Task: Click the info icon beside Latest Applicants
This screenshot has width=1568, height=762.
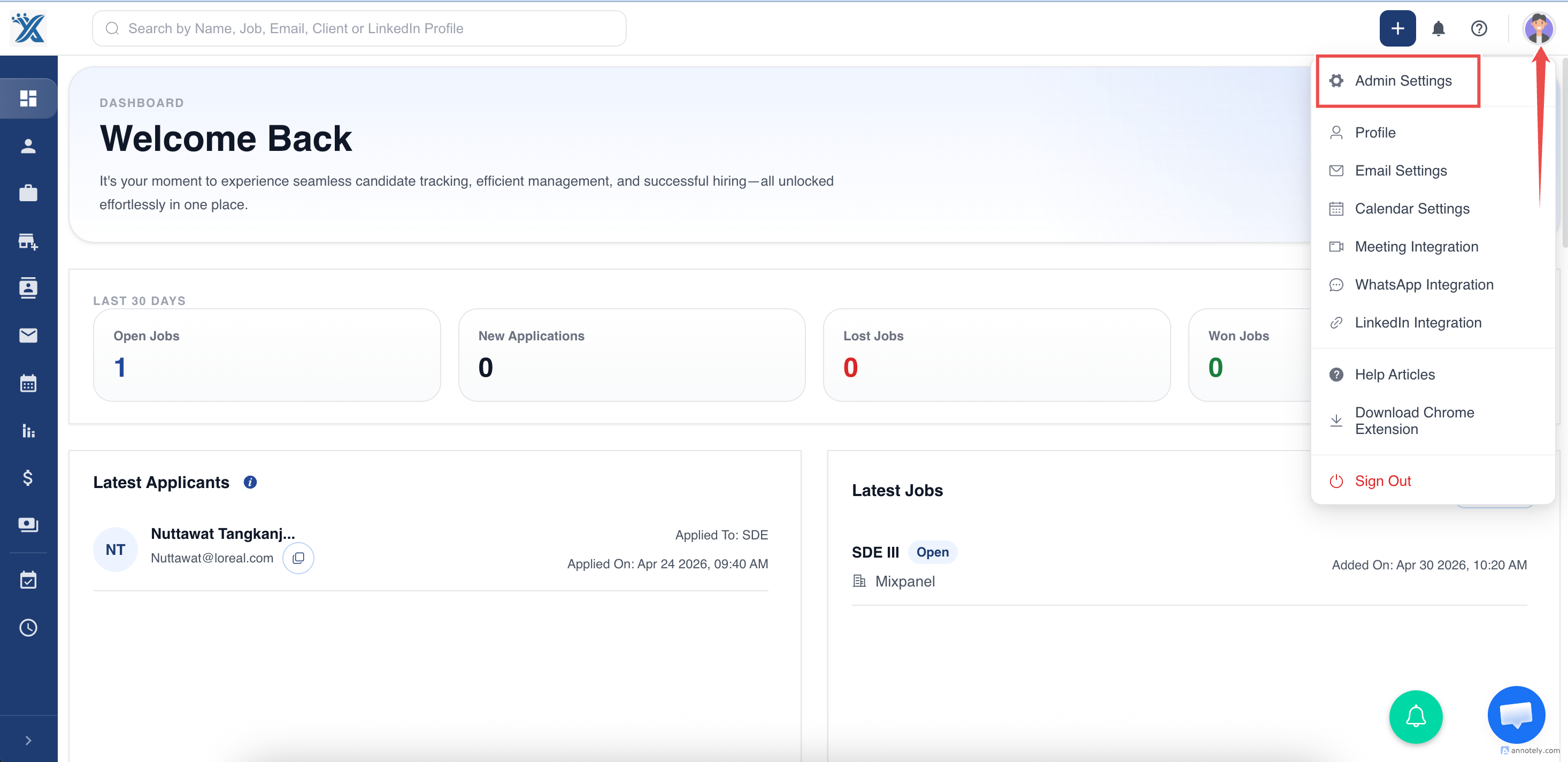Action: [250, 483]
